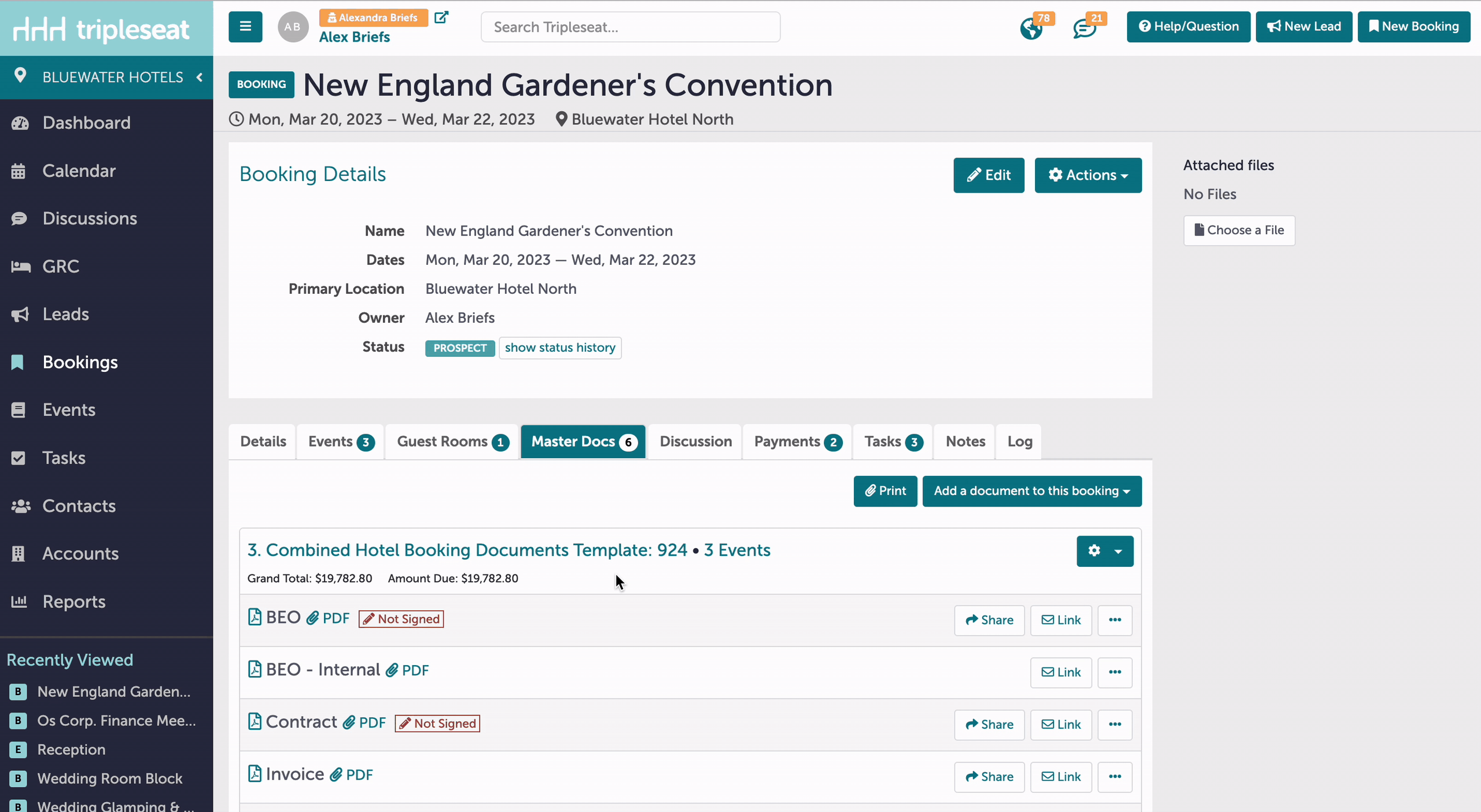Image resolution: width=1481 pixels, height=812 pixels.
Task: Open the Combined Hotel Booking Documents Template link
Action: click(x=467, y=550)
